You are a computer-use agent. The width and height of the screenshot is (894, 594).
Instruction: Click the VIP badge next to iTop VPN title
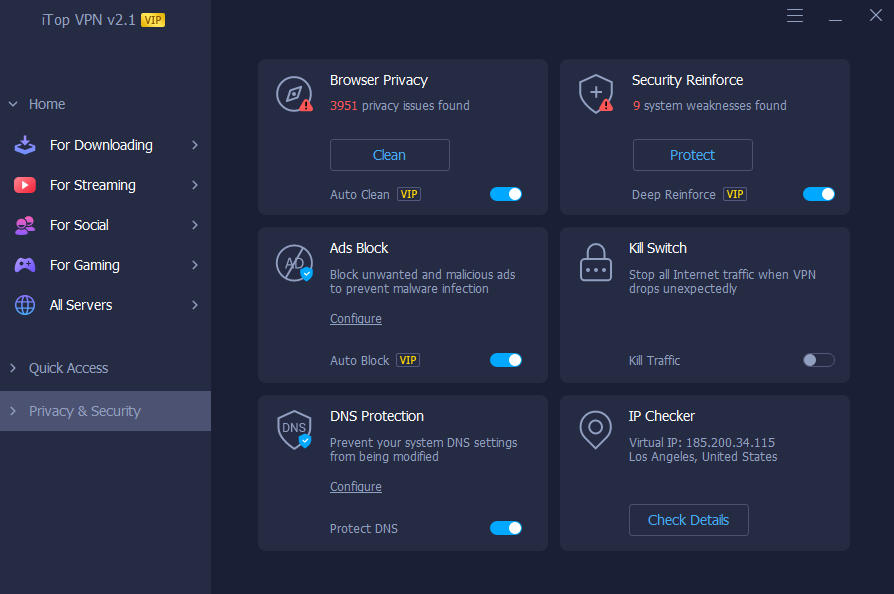pos(153,20)
